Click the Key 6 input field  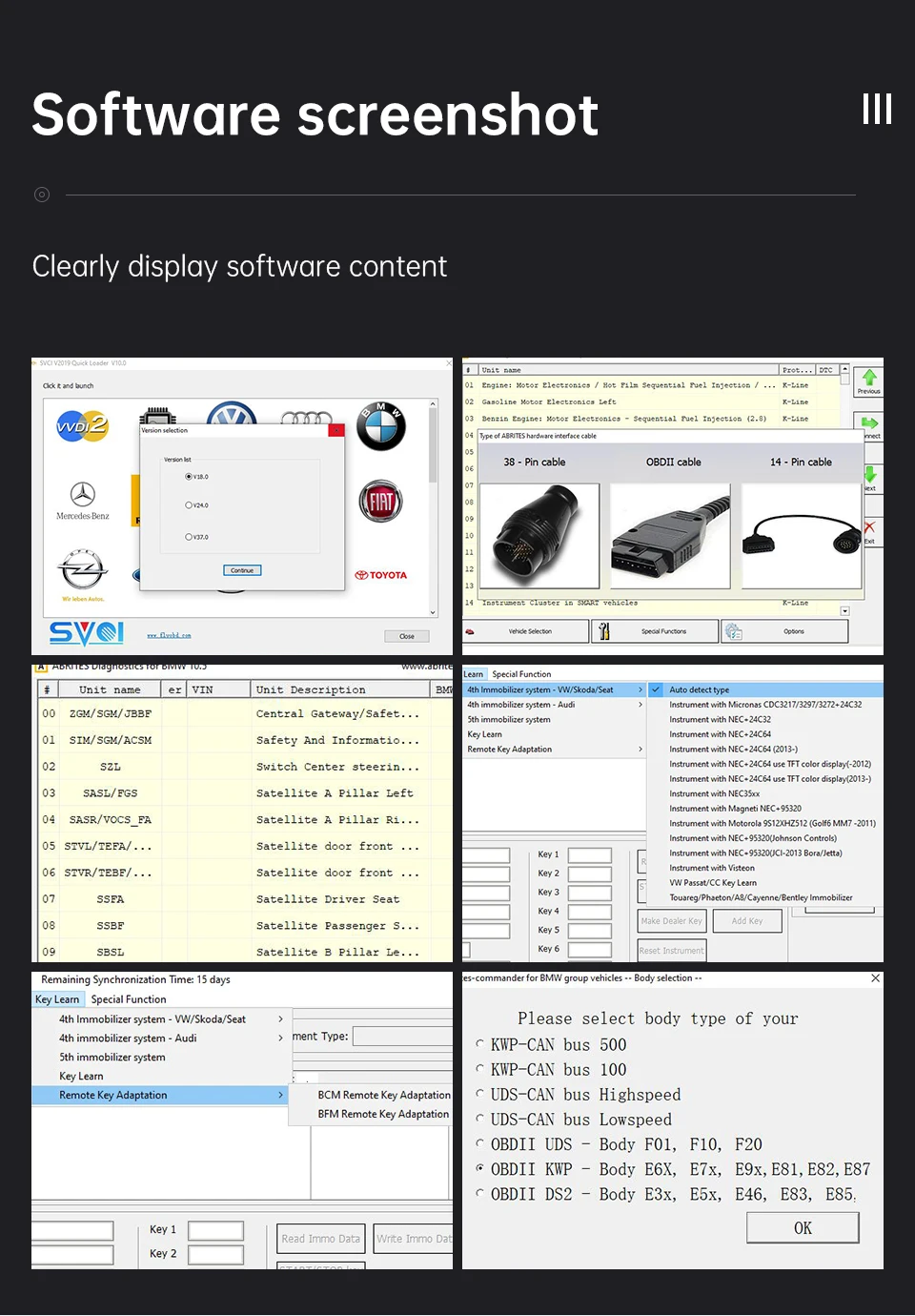pyautogui.click(x=590, y=949)
